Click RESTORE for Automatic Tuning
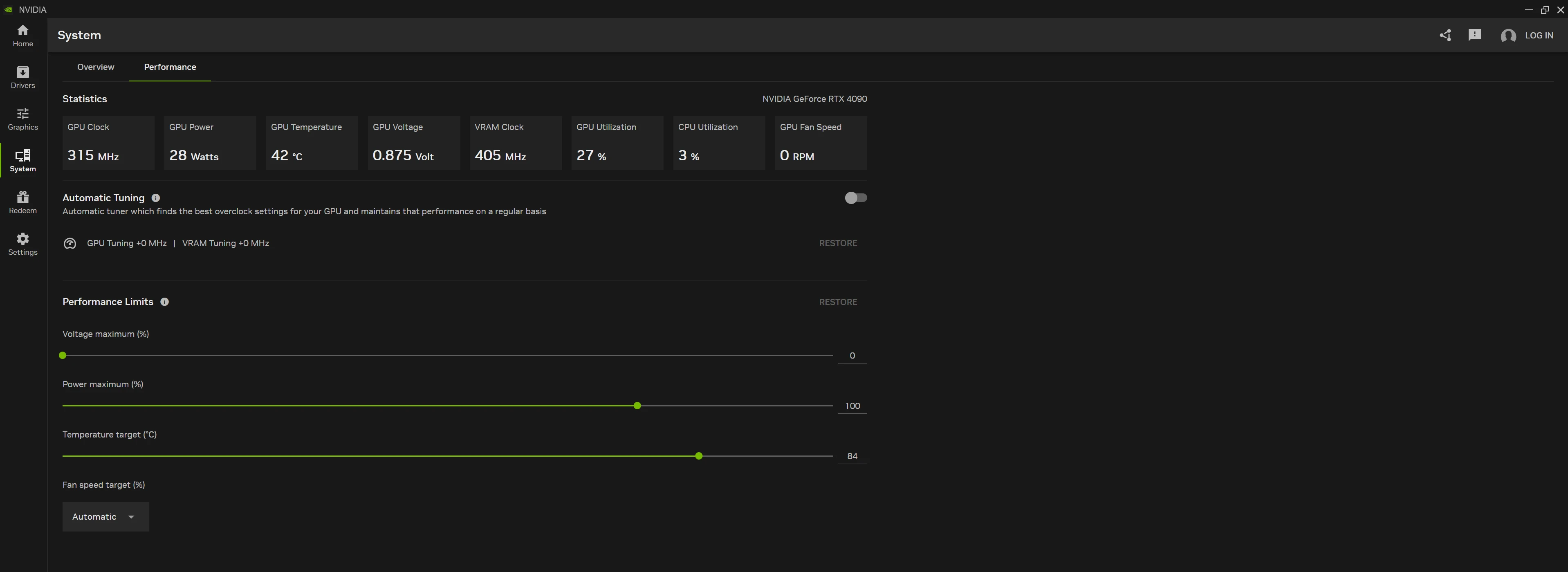This screenshot has height=572, width=1568. coord(838,243)
